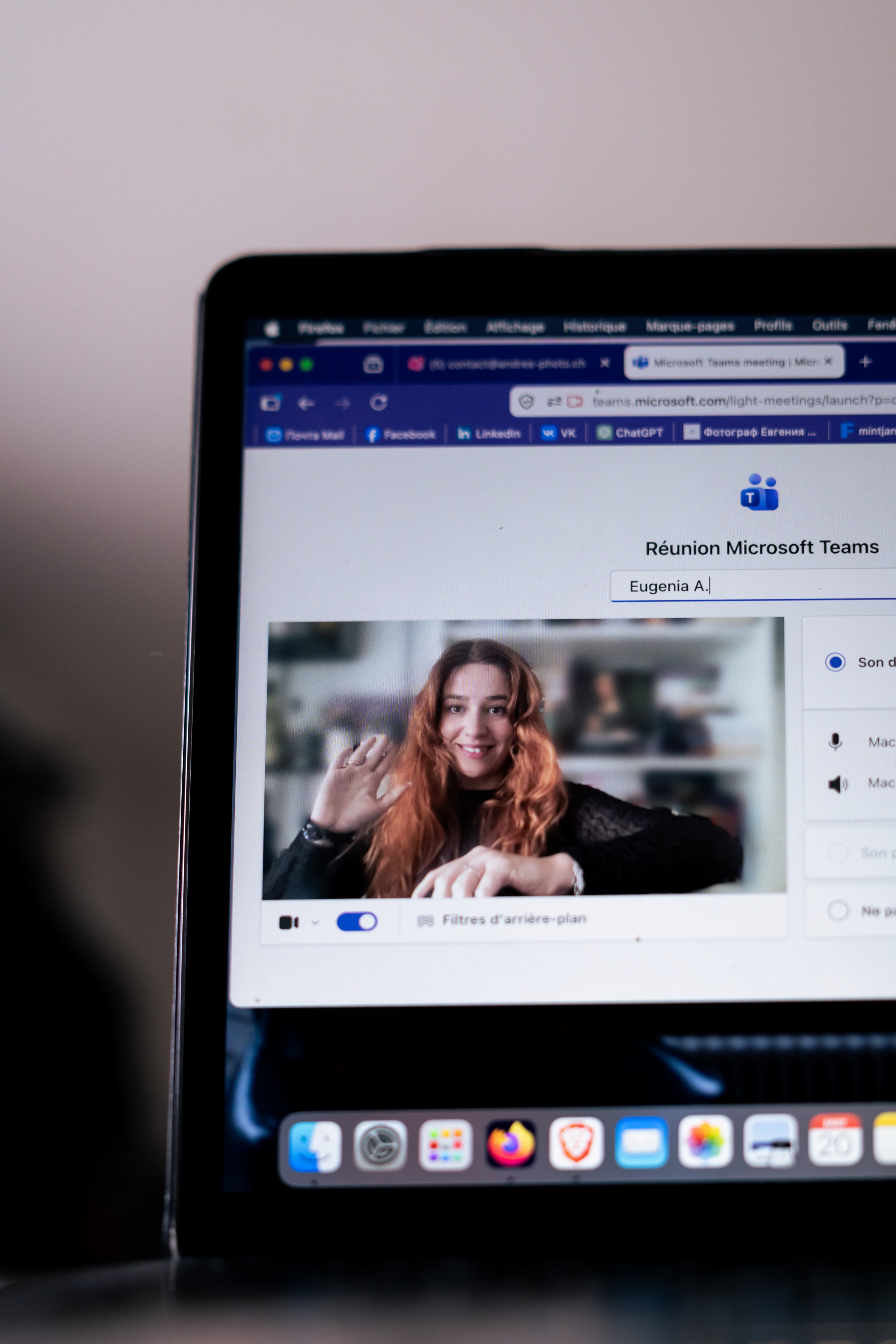Launch Brave browser from the Dock
Image resolution: width=896 pixels, height=1344 pixels.
click(x=576, y=1143)
